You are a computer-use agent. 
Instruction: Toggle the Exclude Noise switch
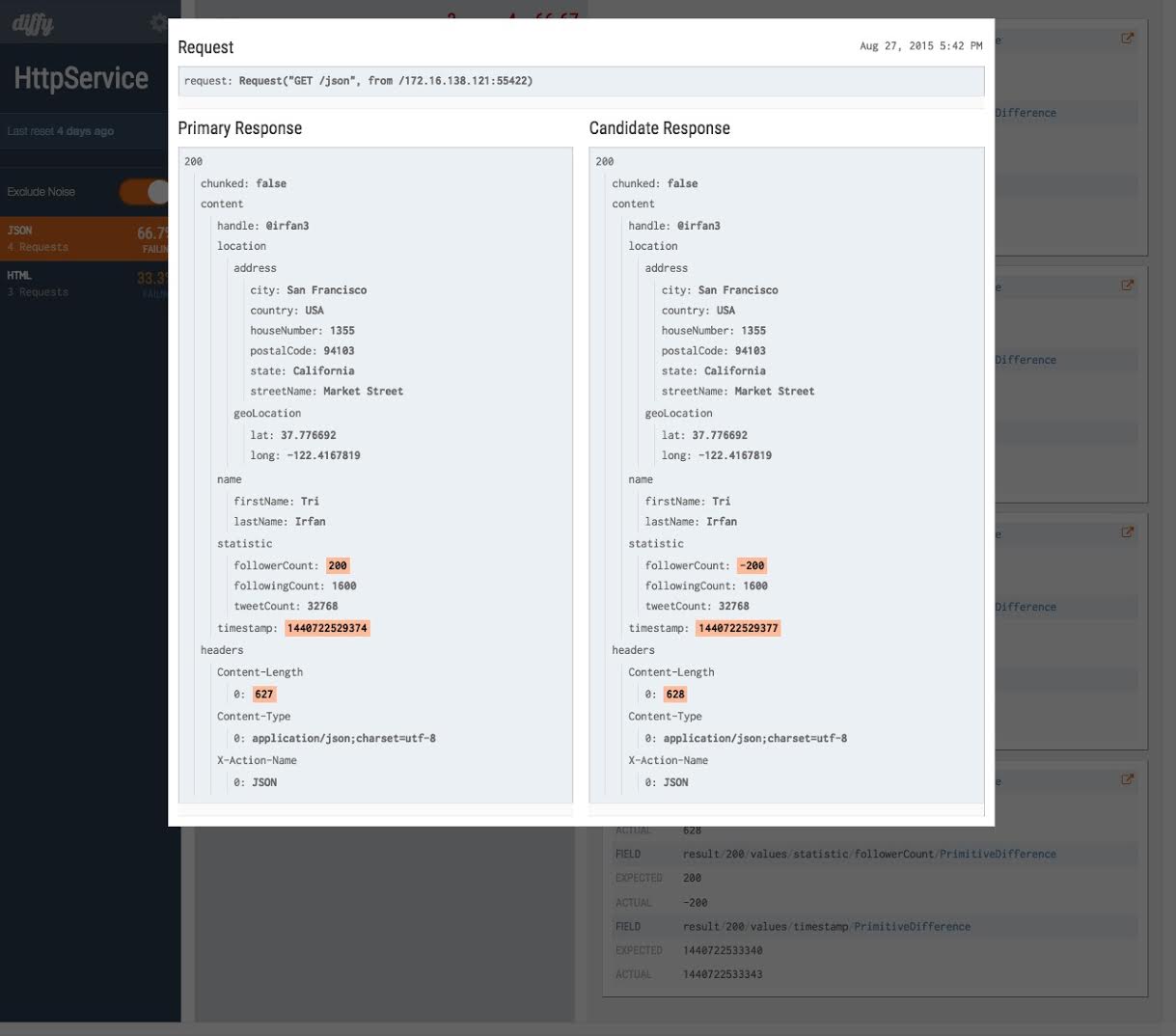146,192
